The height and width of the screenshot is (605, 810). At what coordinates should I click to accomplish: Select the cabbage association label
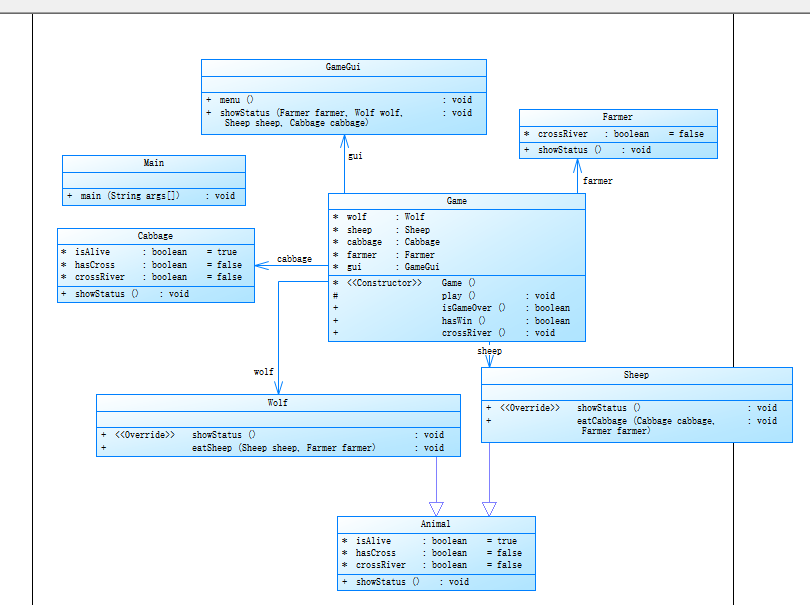[294, 259]
